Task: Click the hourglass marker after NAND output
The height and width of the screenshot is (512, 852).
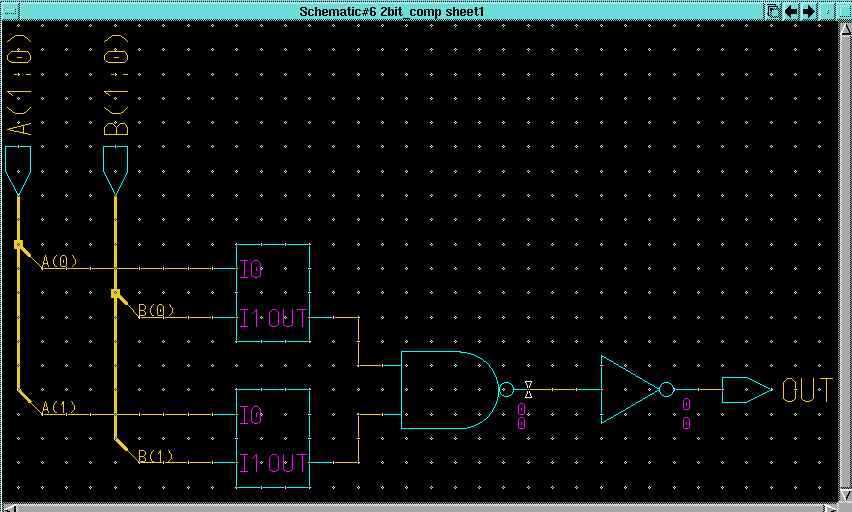Action: point(528,390)
